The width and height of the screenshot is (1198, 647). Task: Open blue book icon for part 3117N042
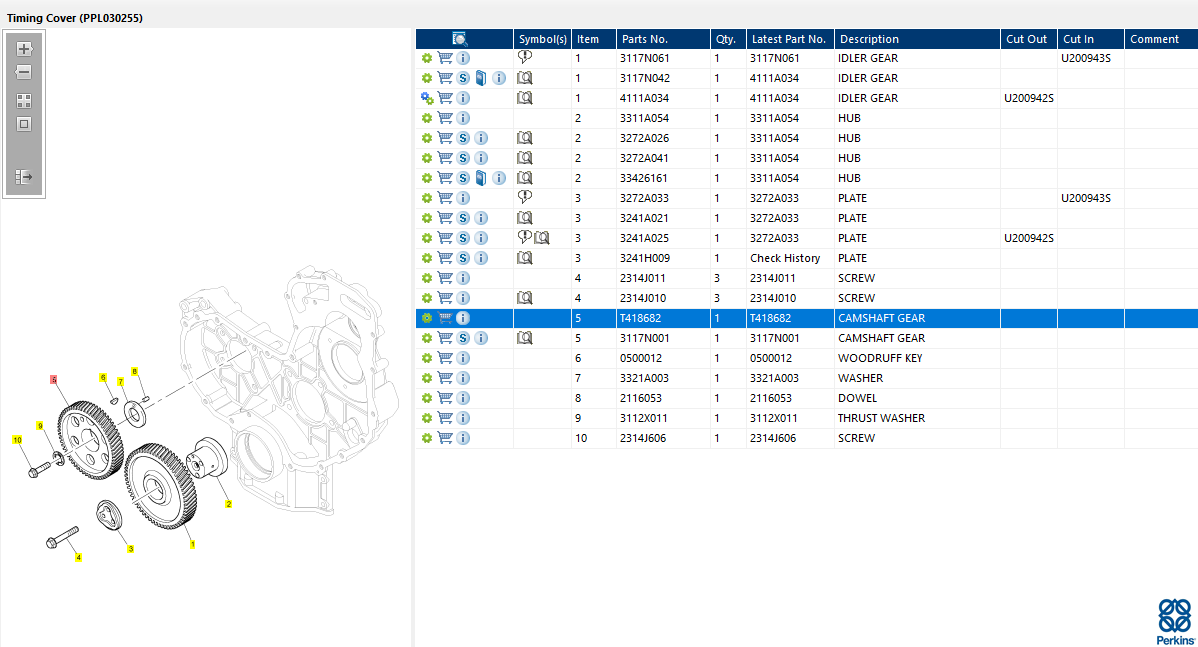coord(481,78)
